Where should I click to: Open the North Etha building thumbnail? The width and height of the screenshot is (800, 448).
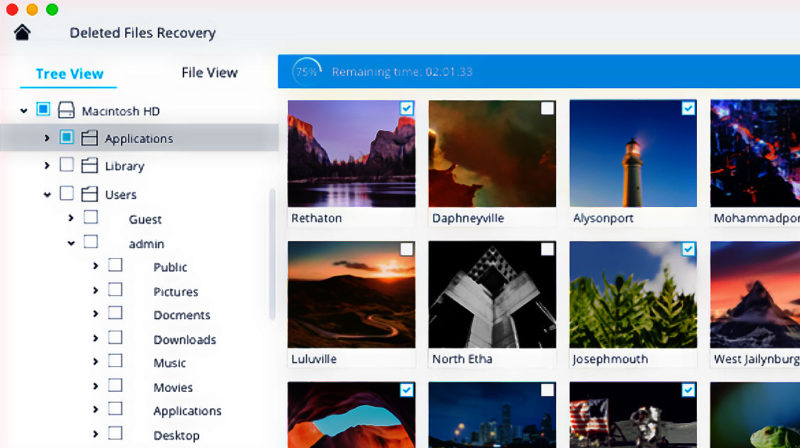(x=492, y=294)
